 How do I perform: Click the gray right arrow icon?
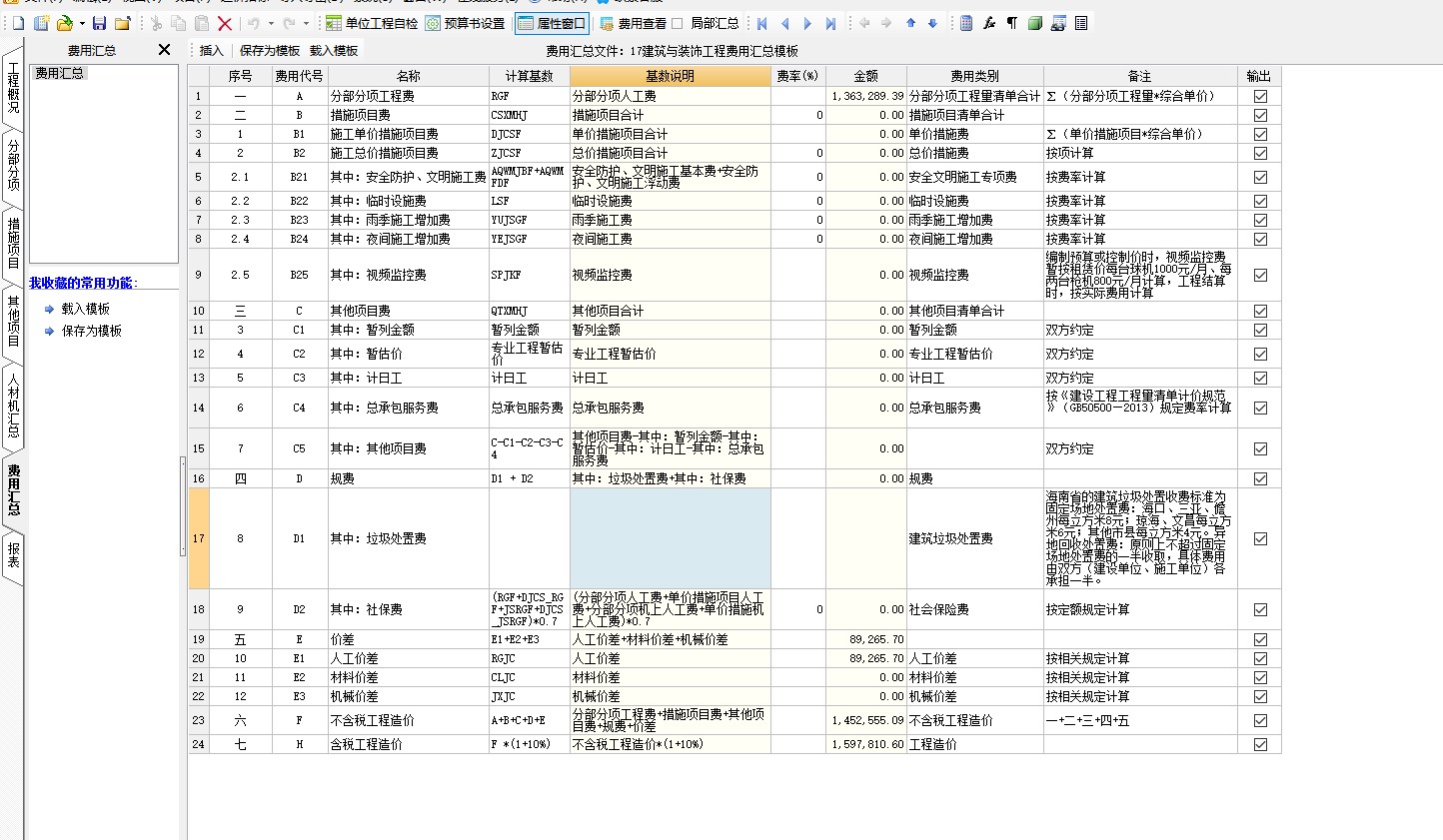(886, 23)
